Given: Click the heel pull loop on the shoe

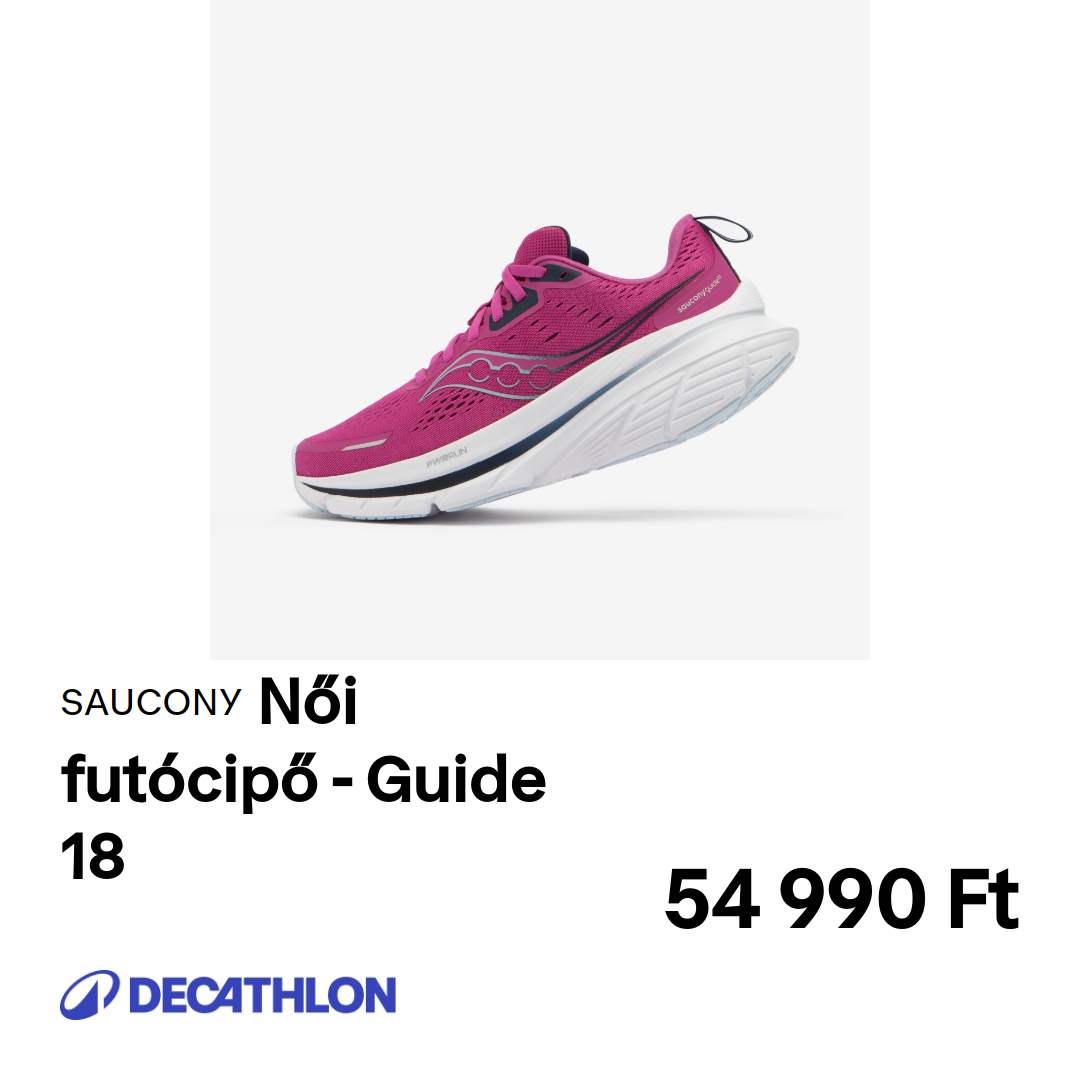Looking at the screenshot, I should pos(725,229).
